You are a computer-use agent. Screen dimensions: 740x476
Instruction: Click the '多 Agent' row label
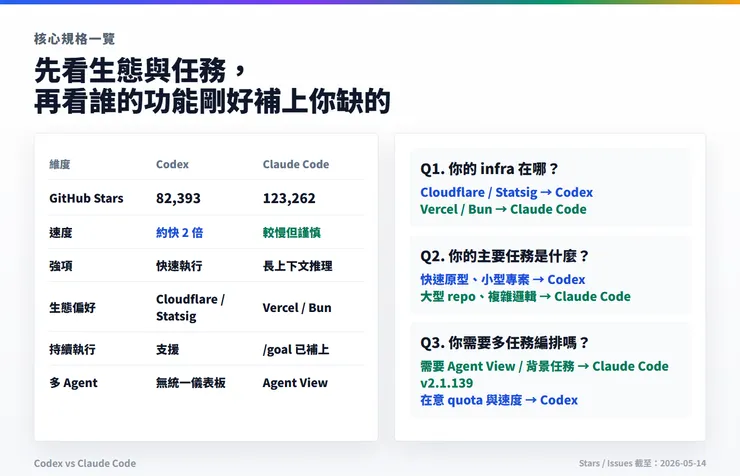73,383
